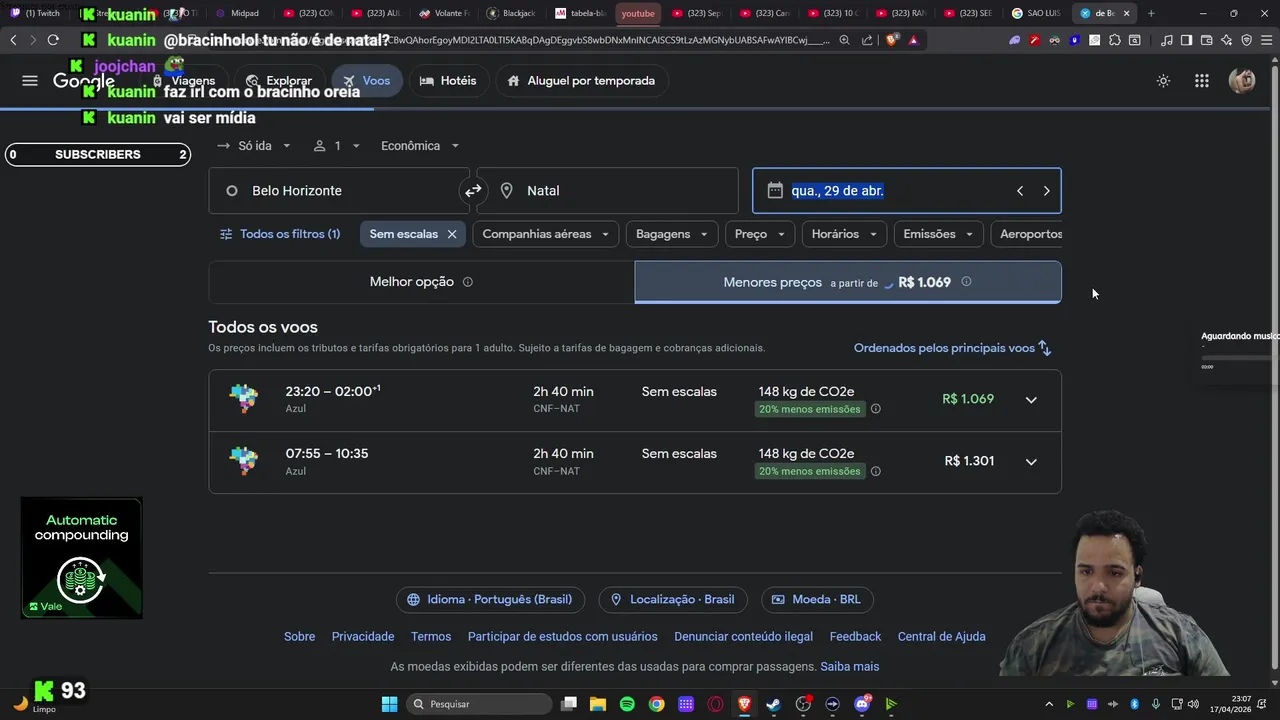Image resolution: width=1280 pixels, height=720 pixels.
Task: Open Localização · Brasil setting
Action: pyautogui.click(x=673, y=600)
